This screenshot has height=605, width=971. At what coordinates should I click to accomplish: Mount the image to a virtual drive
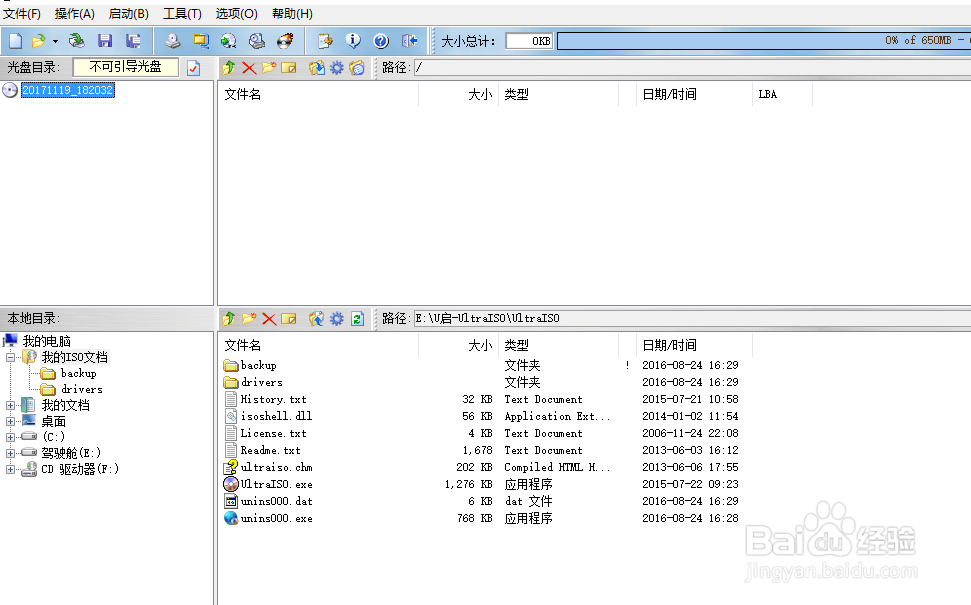[256, 41]
